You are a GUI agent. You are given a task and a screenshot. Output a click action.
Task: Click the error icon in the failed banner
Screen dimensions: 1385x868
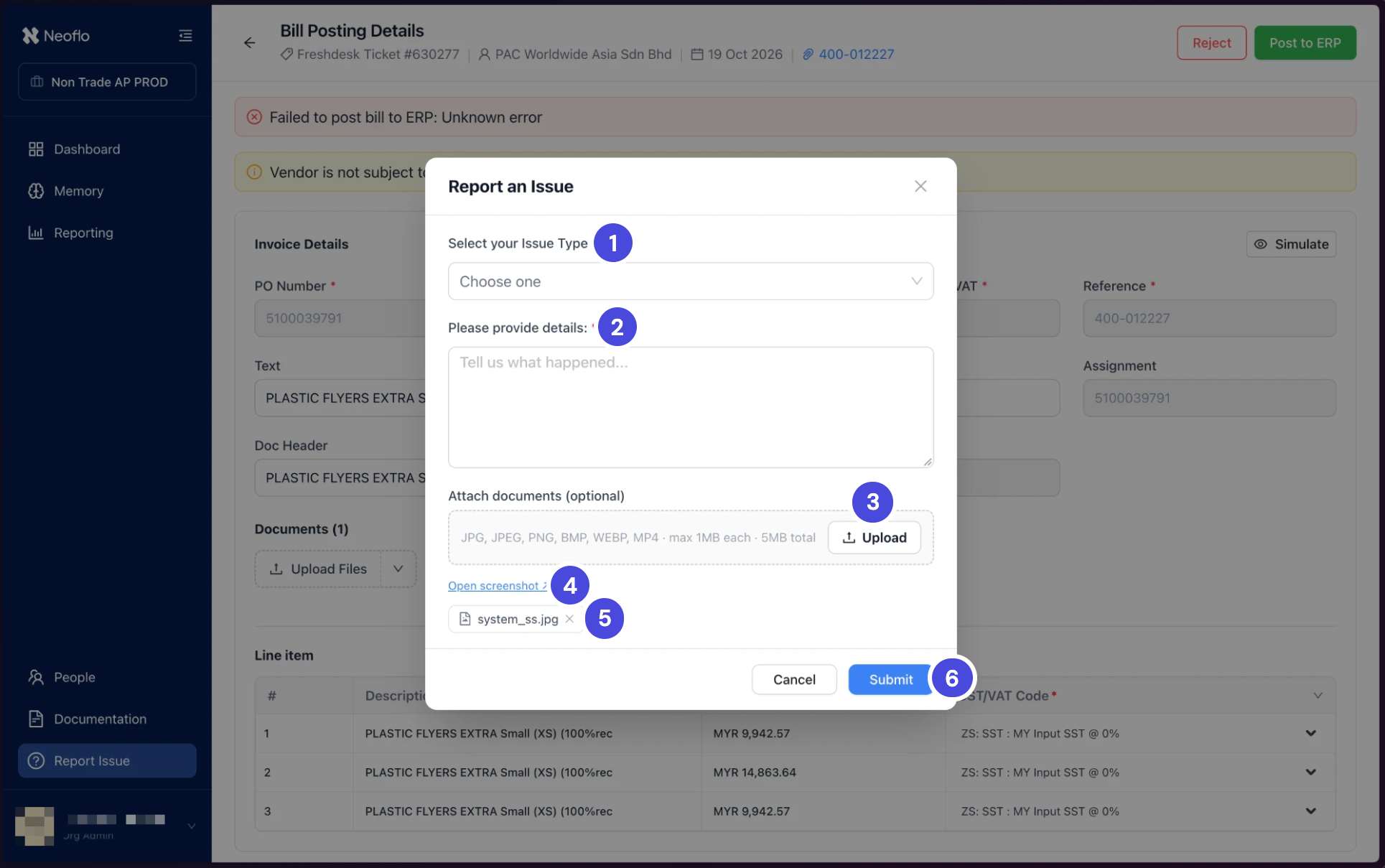254,117
